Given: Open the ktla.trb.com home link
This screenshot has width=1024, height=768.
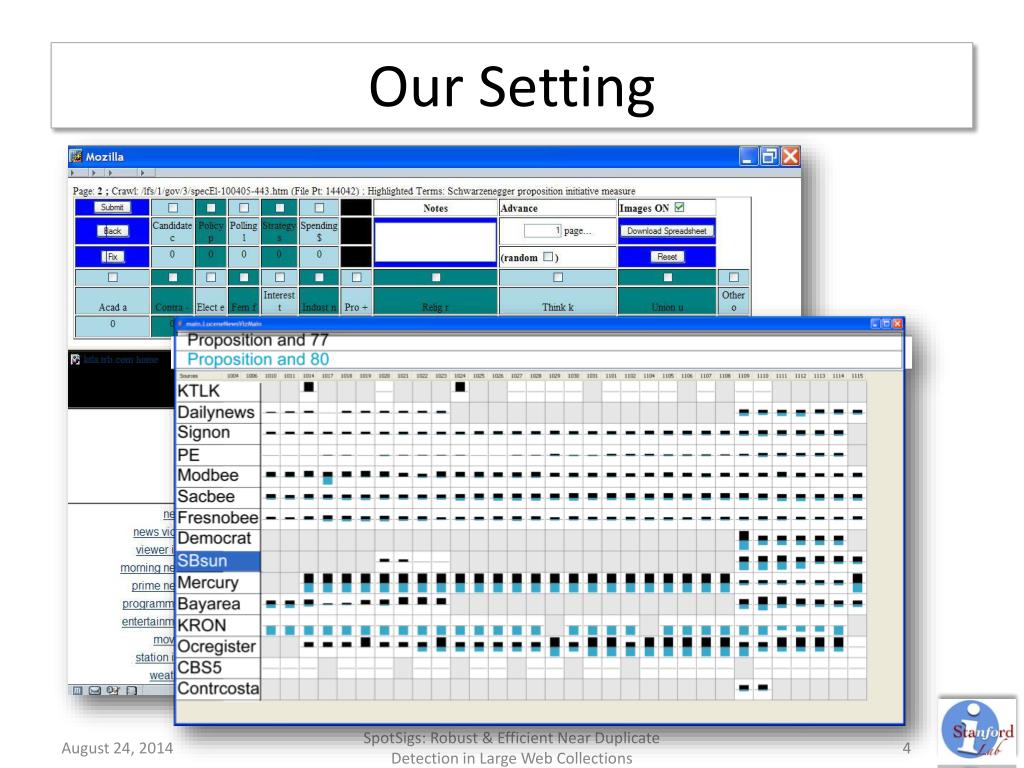Looking at the screenshot, I should point(121,359).
